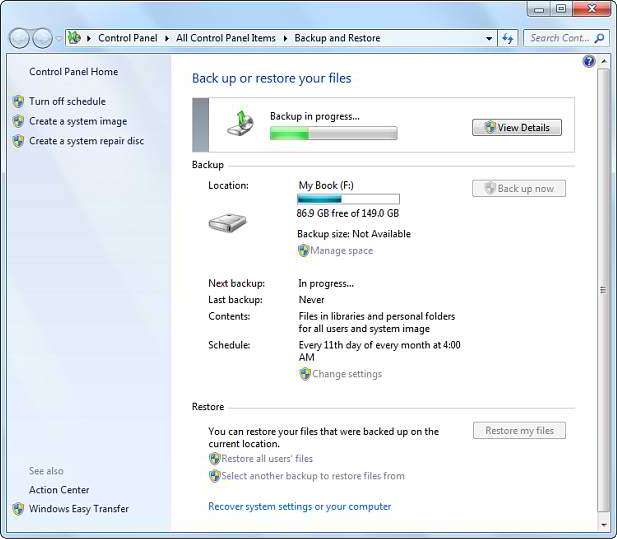Close the Backup and Restore window
This screenshot has width=617, height=539.
click(x=591, y=9)
